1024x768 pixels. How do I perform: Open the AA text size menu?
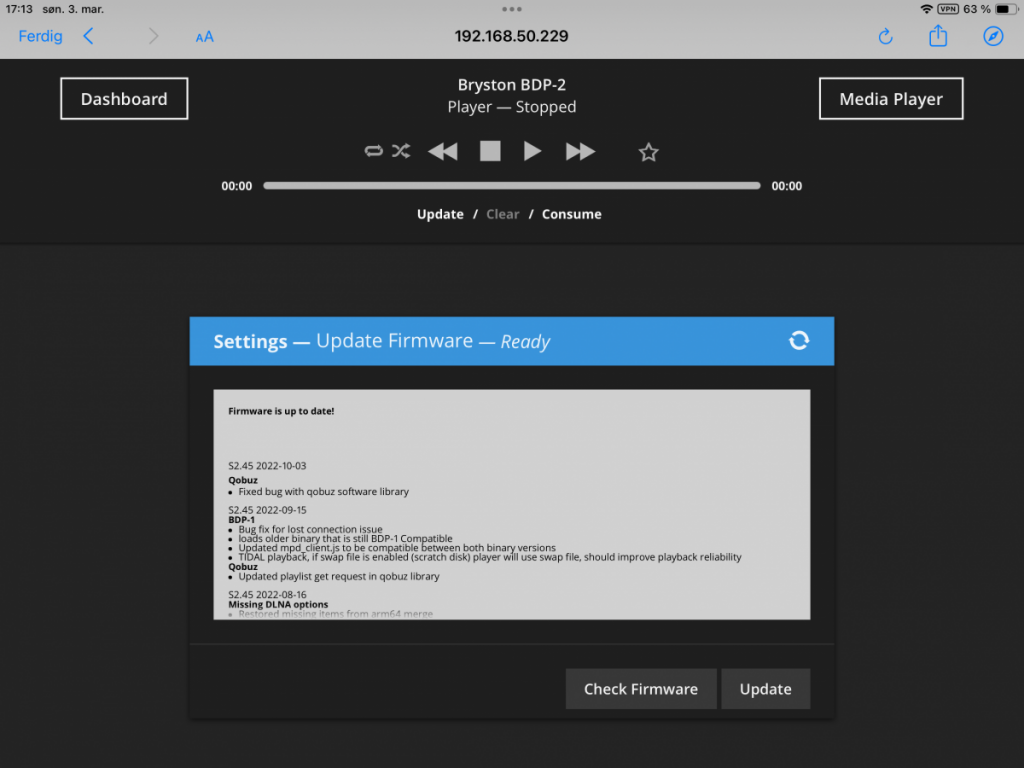coord(204,37)
